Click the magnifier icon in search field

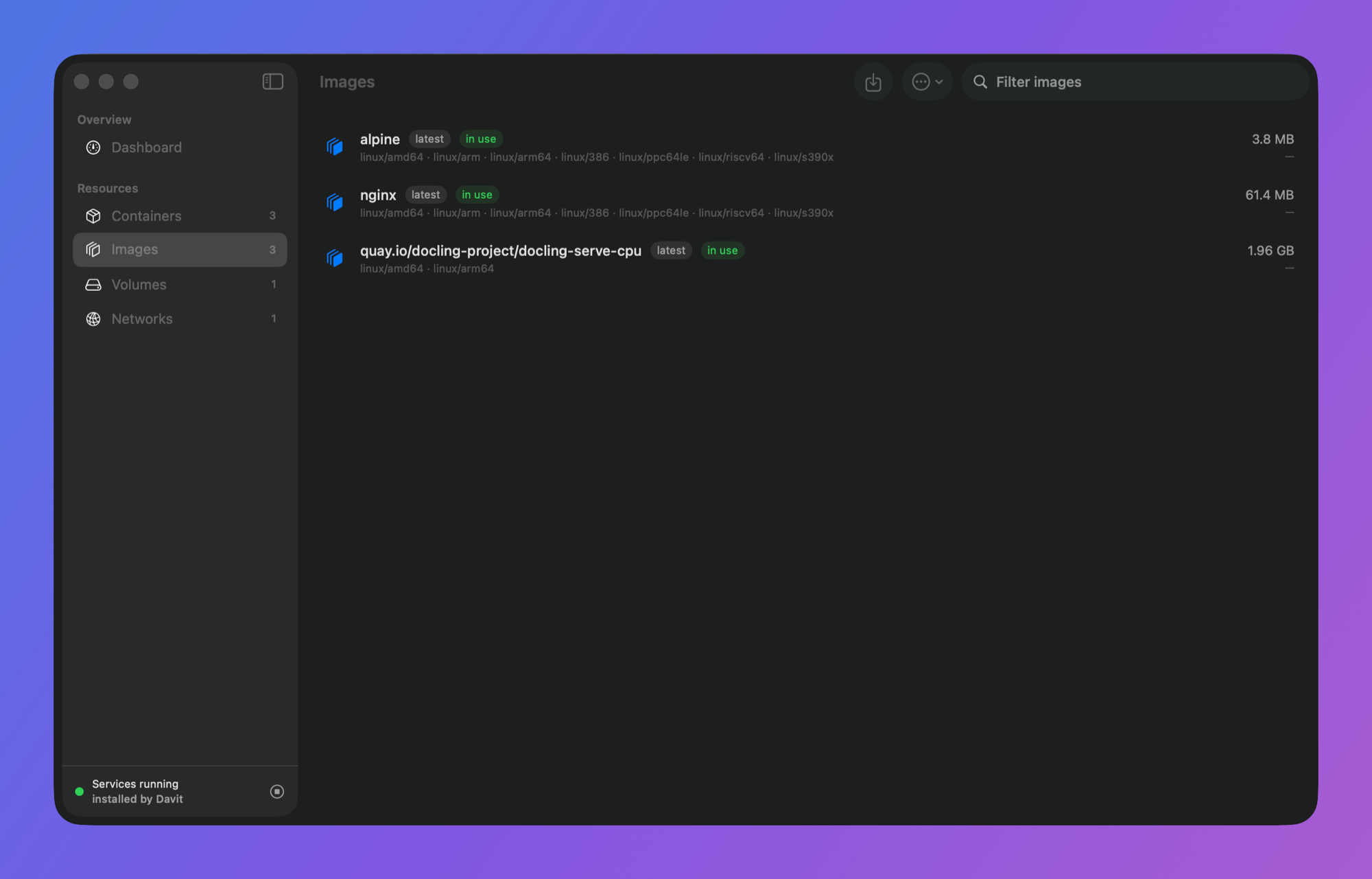coord(980,82)
